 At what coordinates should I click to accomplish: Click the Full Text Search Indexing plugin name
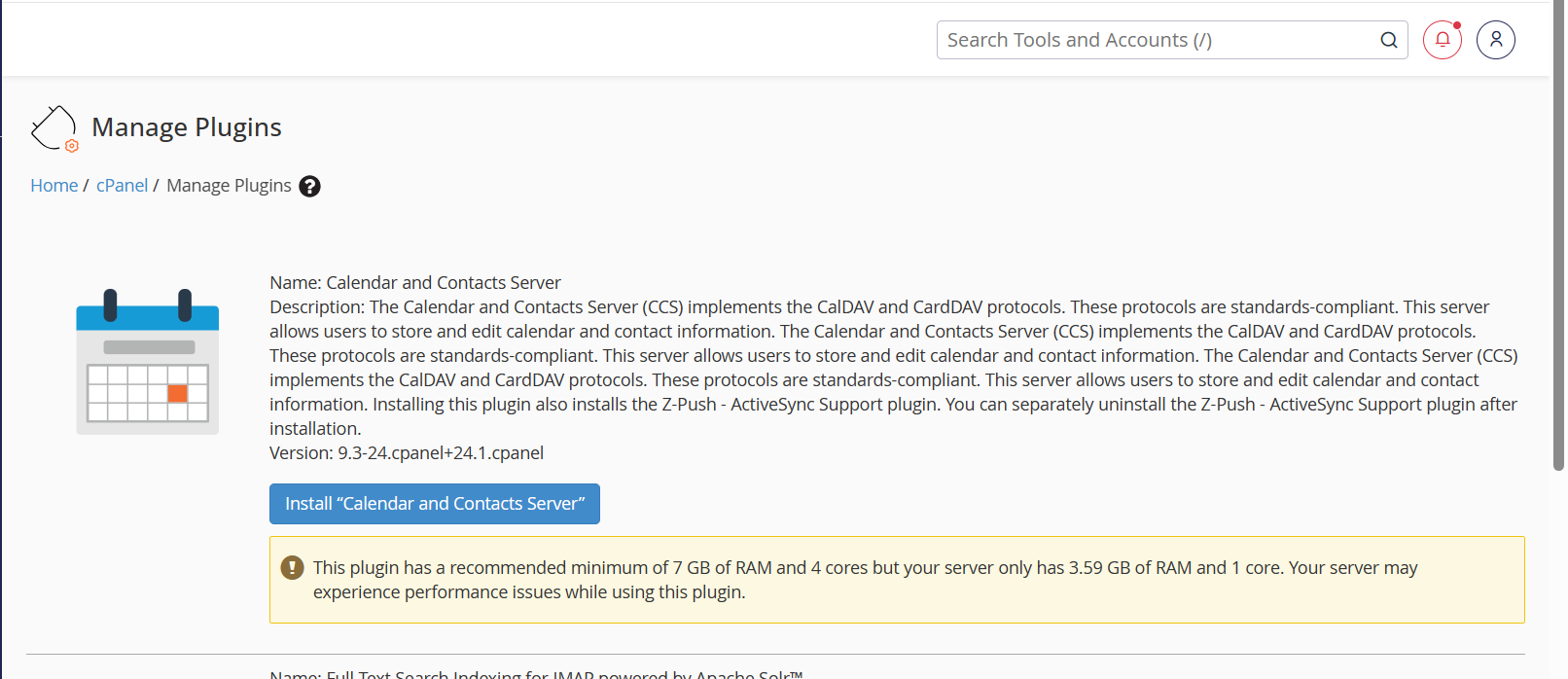coord(536,673)
